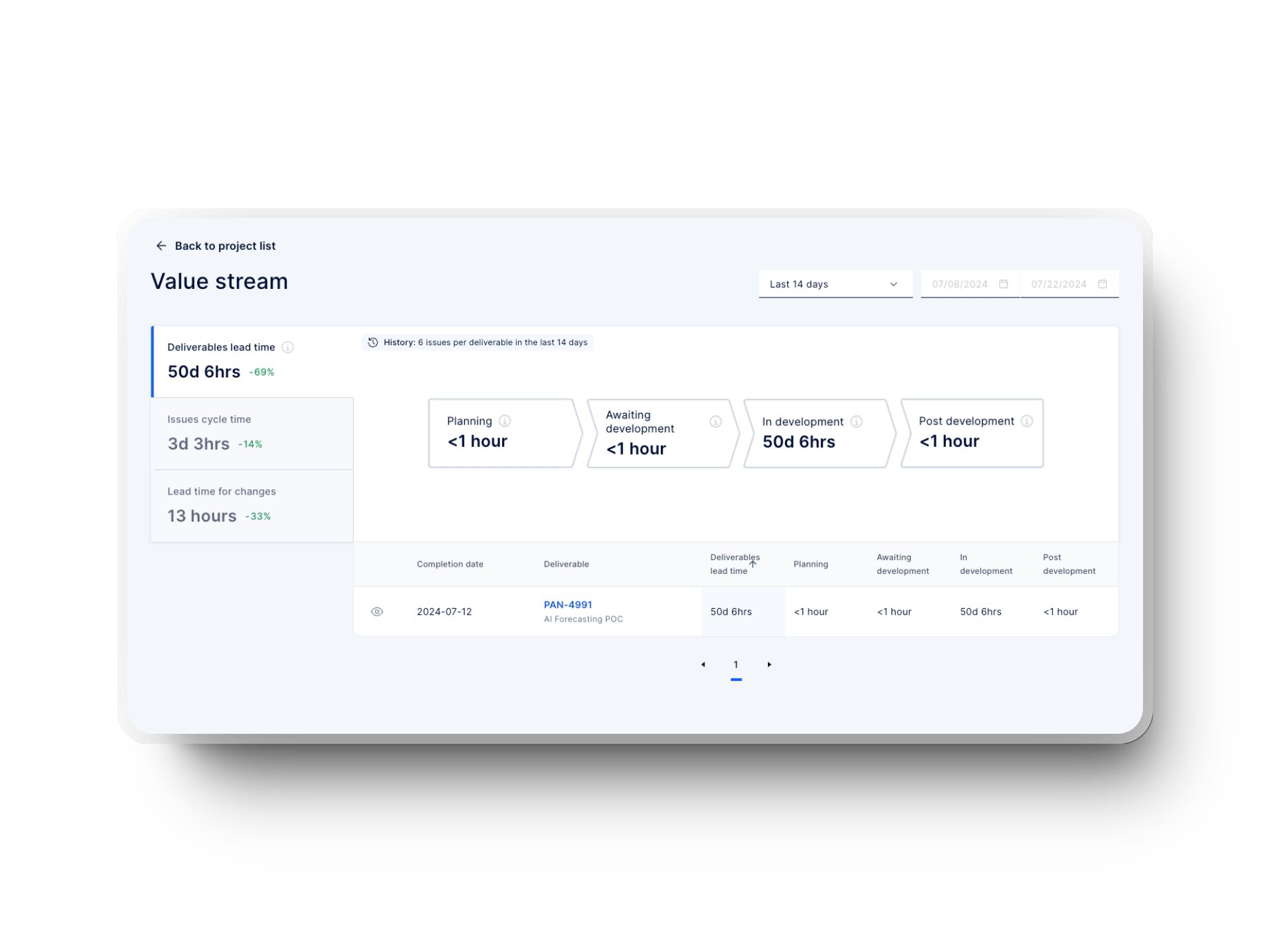
Task: Click the info icon on In development stage
Action: [x=858, y=420]
